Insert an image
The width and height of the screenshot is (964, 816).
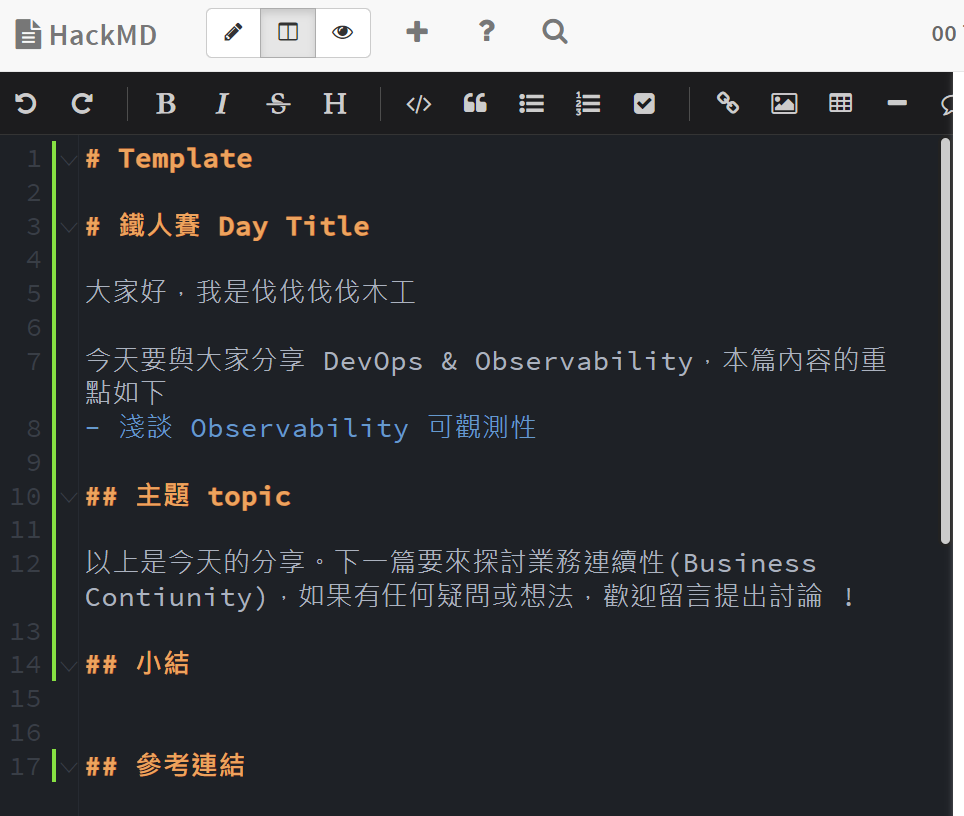(x=784, y=103)
